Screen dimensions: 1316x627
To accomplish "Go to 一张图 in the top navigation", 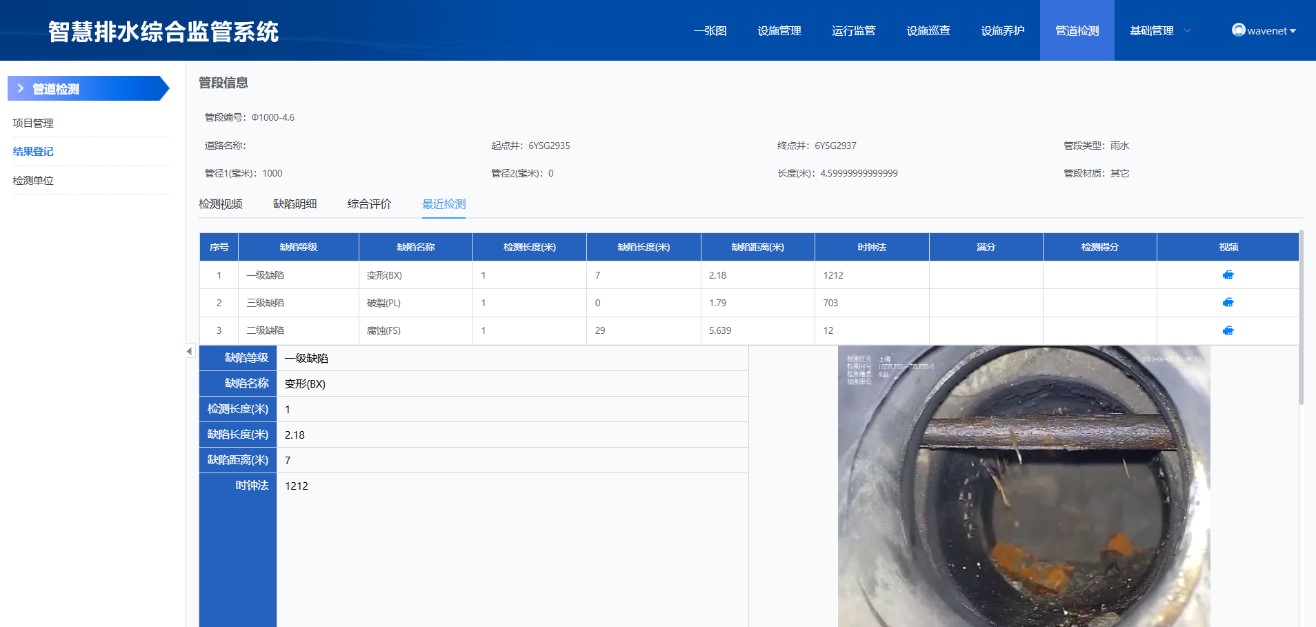I will coord(709,31).
